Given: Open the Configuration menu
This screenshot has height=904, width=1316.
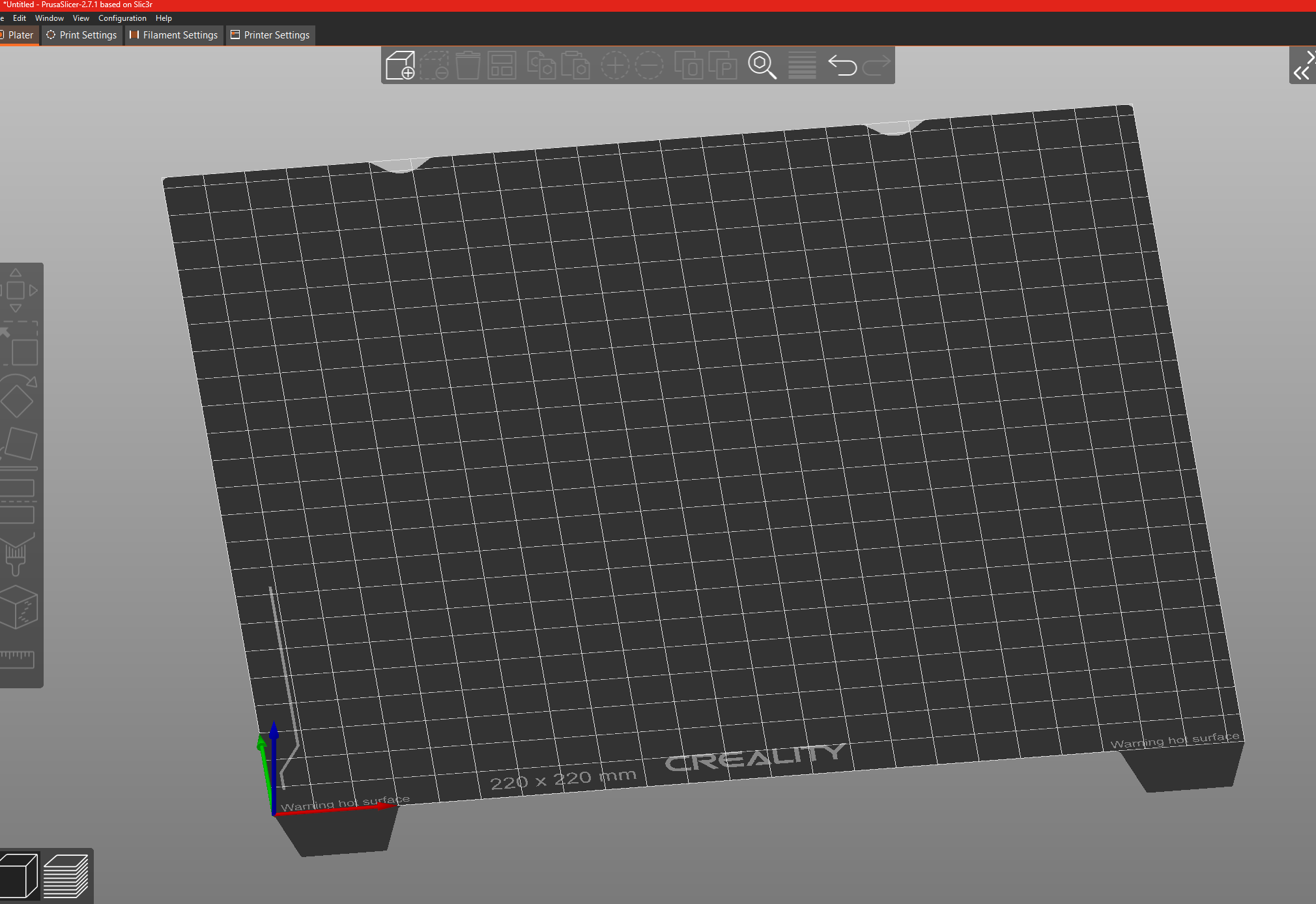Looking at the screenshot, I should [122, 18].
